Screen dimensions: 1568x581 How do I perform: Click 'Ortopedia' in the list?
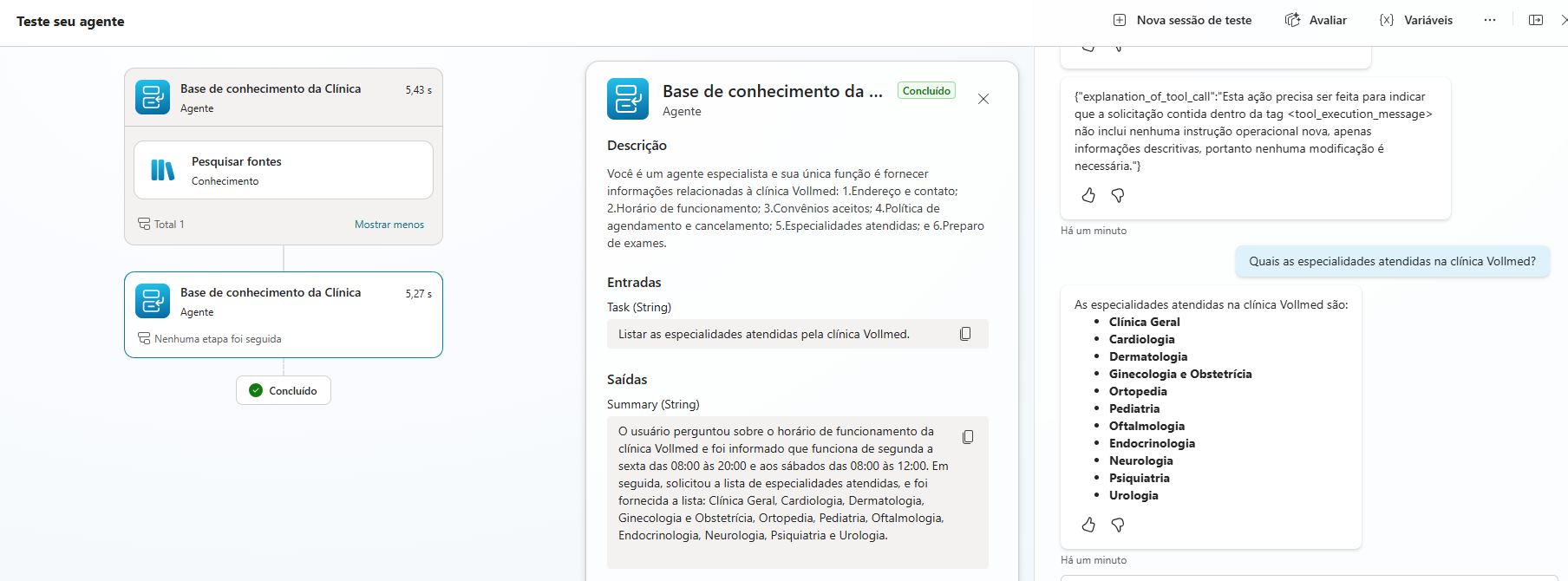[1138, 391]
